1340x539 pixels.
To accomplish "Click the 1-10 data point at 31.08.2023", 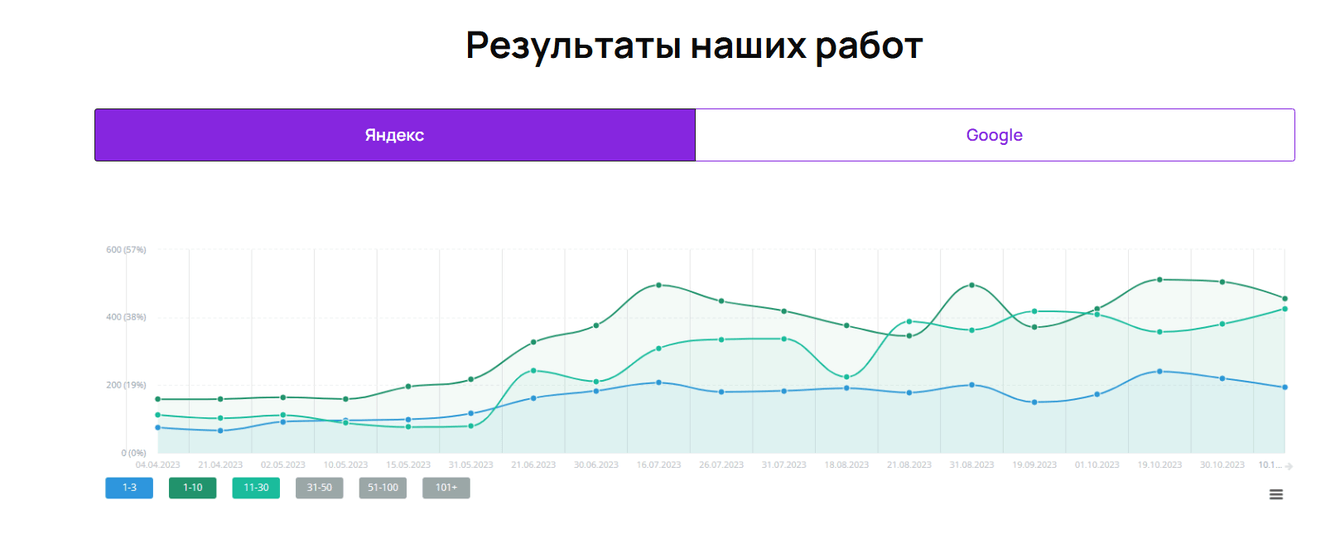I will tap(972, 285).
